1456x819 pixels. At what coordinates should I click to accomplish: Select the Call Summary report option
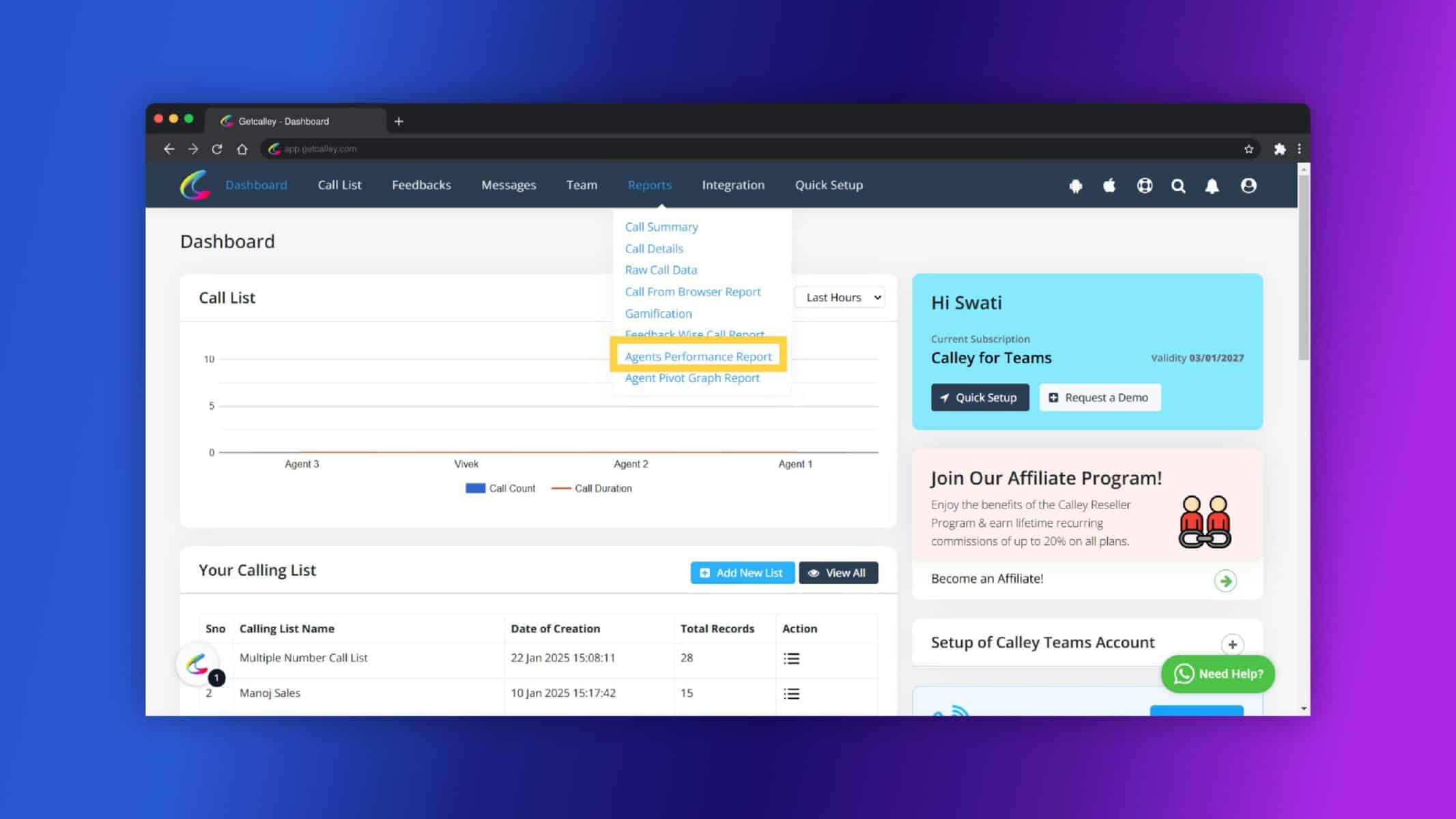point(661,226)
